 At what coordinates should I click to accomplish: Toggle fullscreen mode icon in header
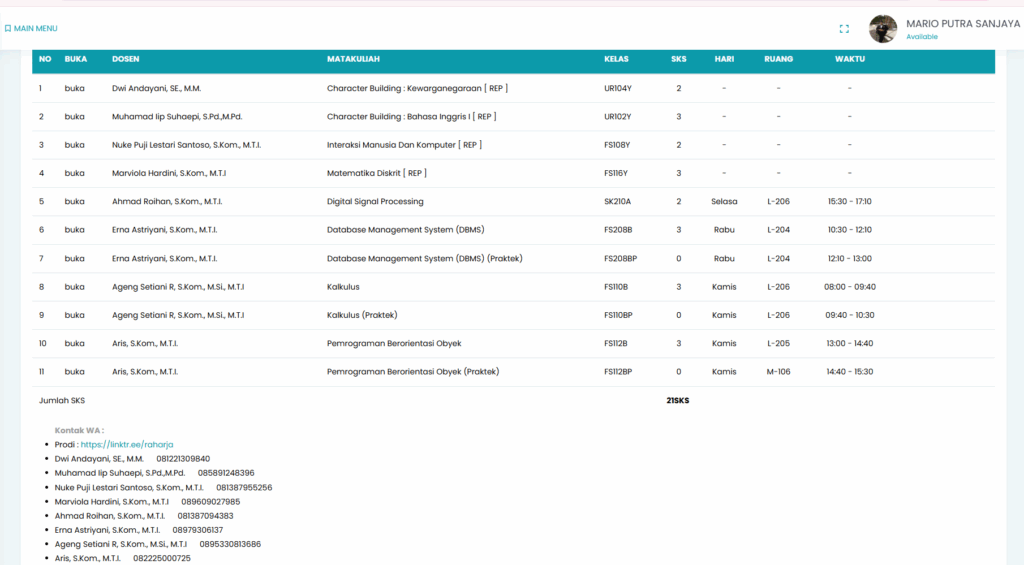pos(844,29)
